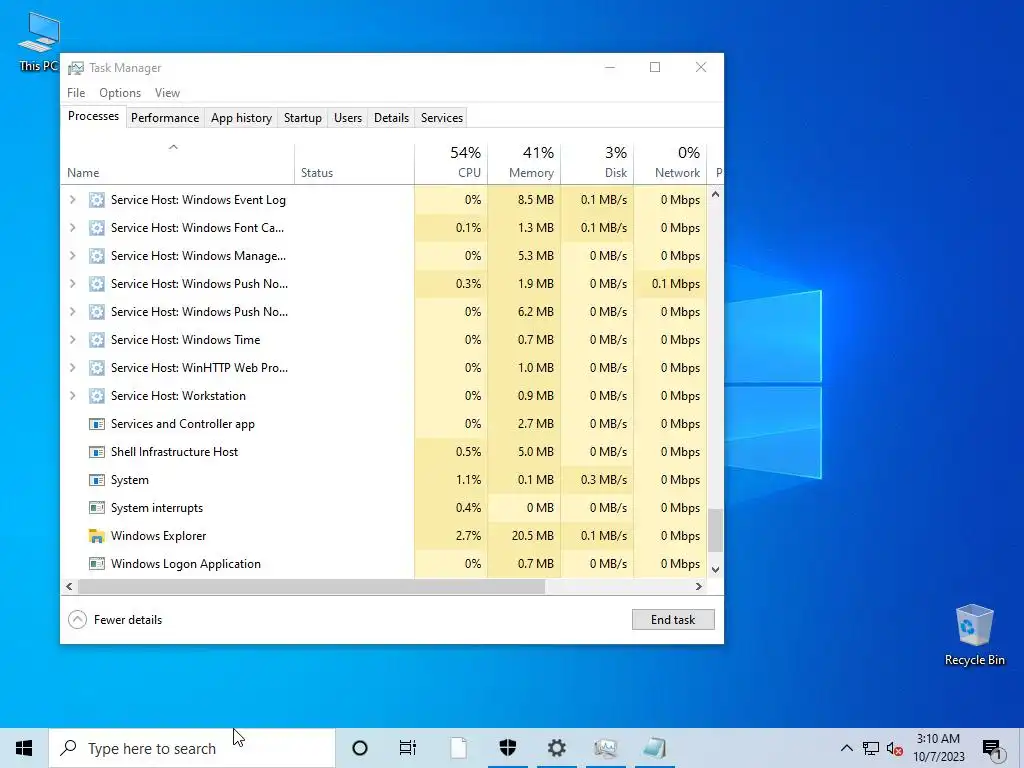This screenshot has width=1024, height=768.
Task: Click the Service Host: Windows Font Cache gear icon
Action: [97, 228]
